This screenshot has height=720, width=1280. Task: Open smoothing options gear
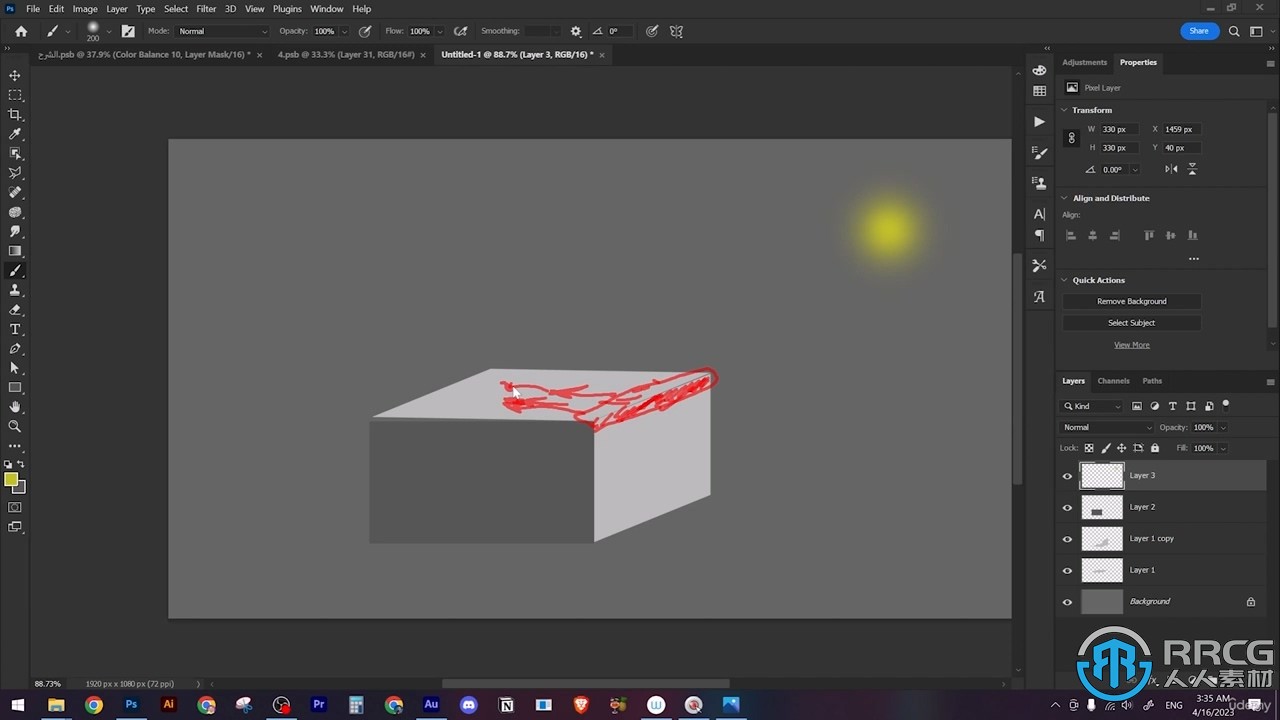tap(576, 31)
